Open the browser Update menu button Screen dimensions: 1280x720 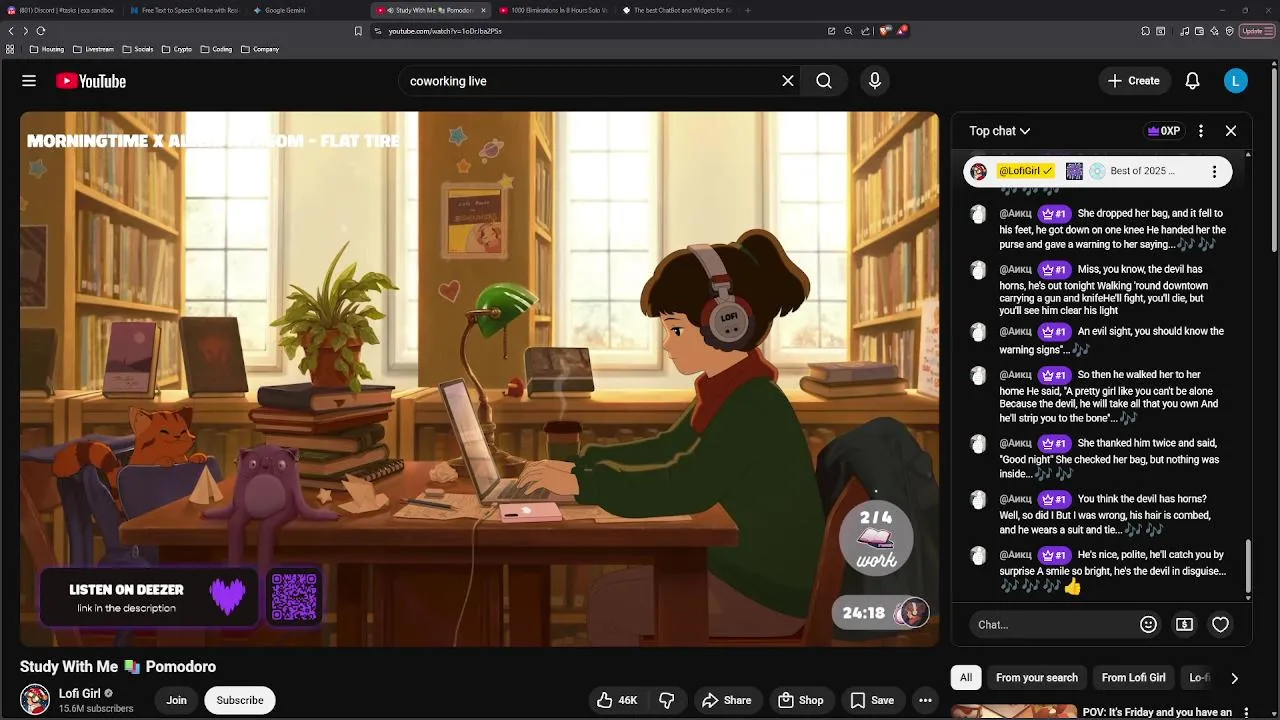(1256, 31)
